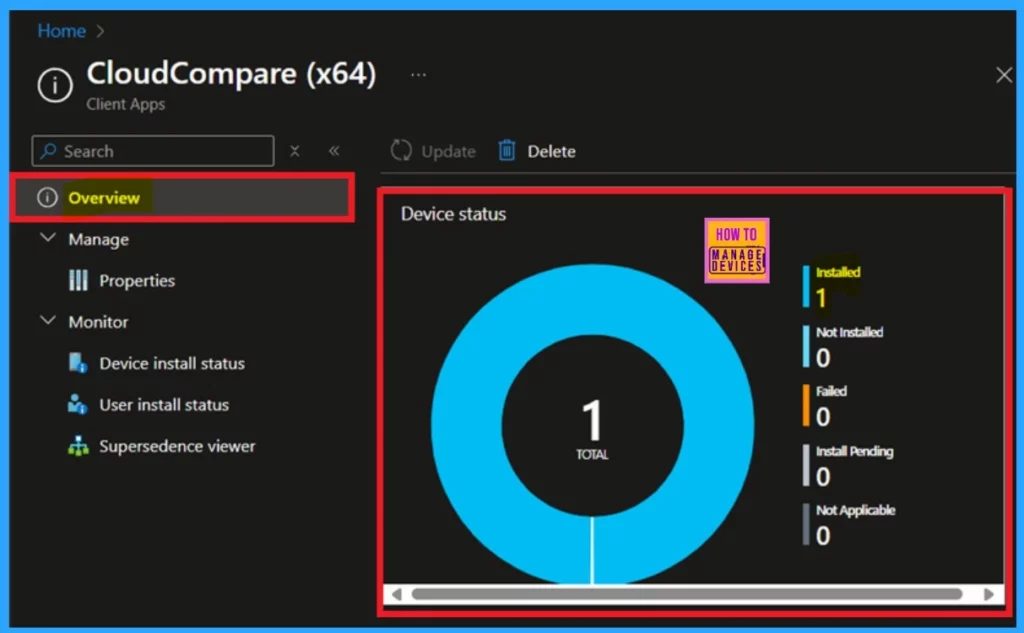
Task: Click the Update refresh icon
Action: pos(401,151)
